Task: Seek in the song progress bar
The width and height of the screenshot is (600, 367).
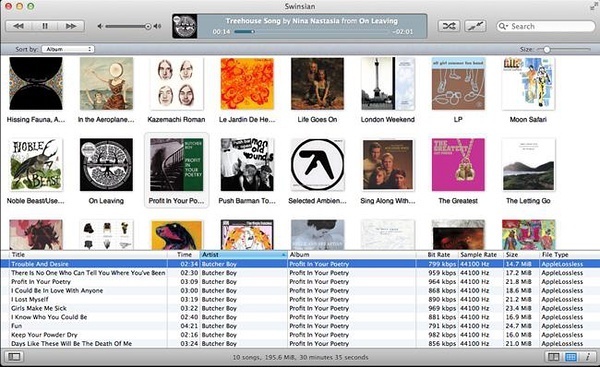Action: [x=312, y=32]
